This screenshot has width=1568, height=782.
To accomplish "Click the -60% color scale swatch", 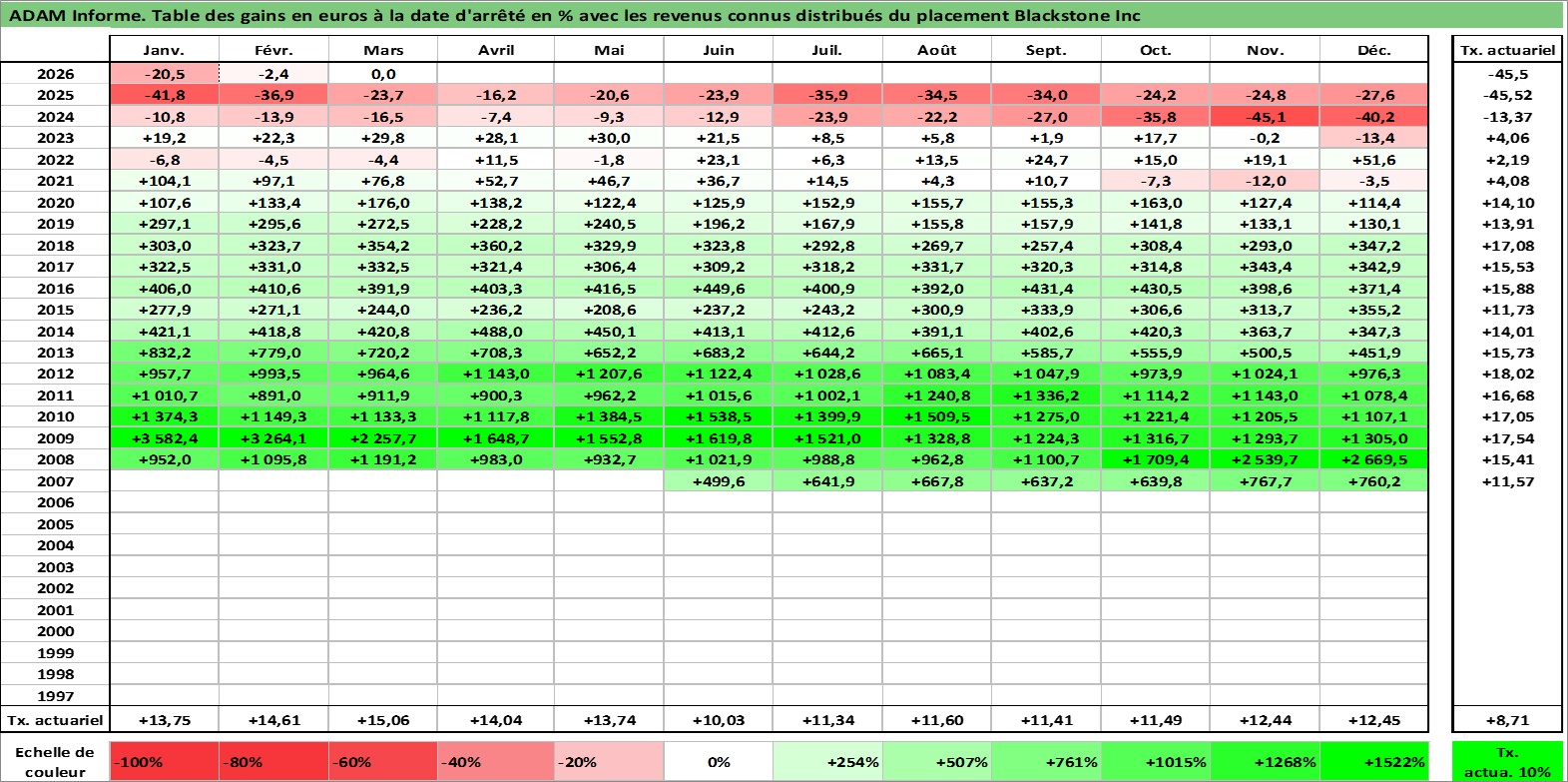I will [x=383, y=762].
